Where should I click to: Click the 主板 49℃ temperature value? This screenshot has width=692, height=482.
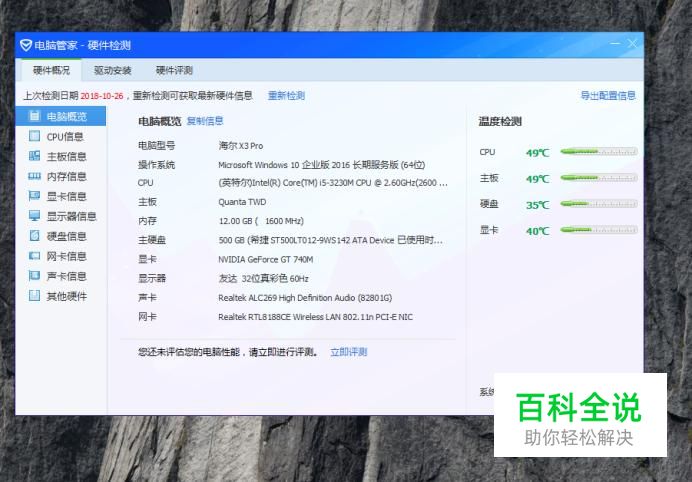(538, 179)
